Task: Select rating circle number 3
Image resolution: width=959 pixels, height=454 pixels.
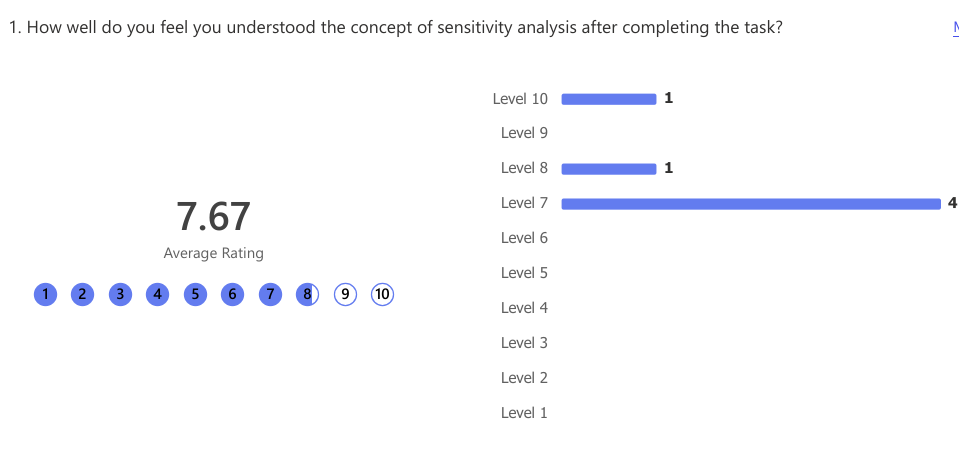Action: (x=120, y=294)
